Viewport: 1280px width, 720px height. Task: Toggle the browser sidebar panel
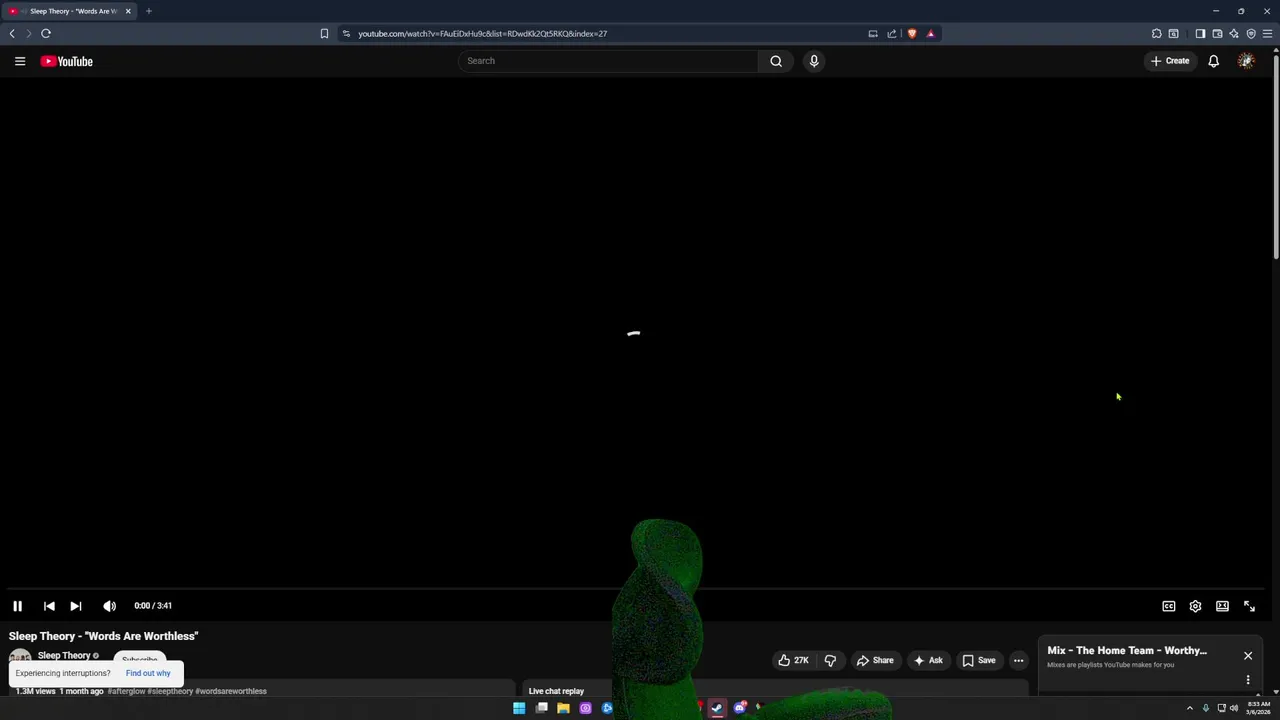[x=1200, y=33]
